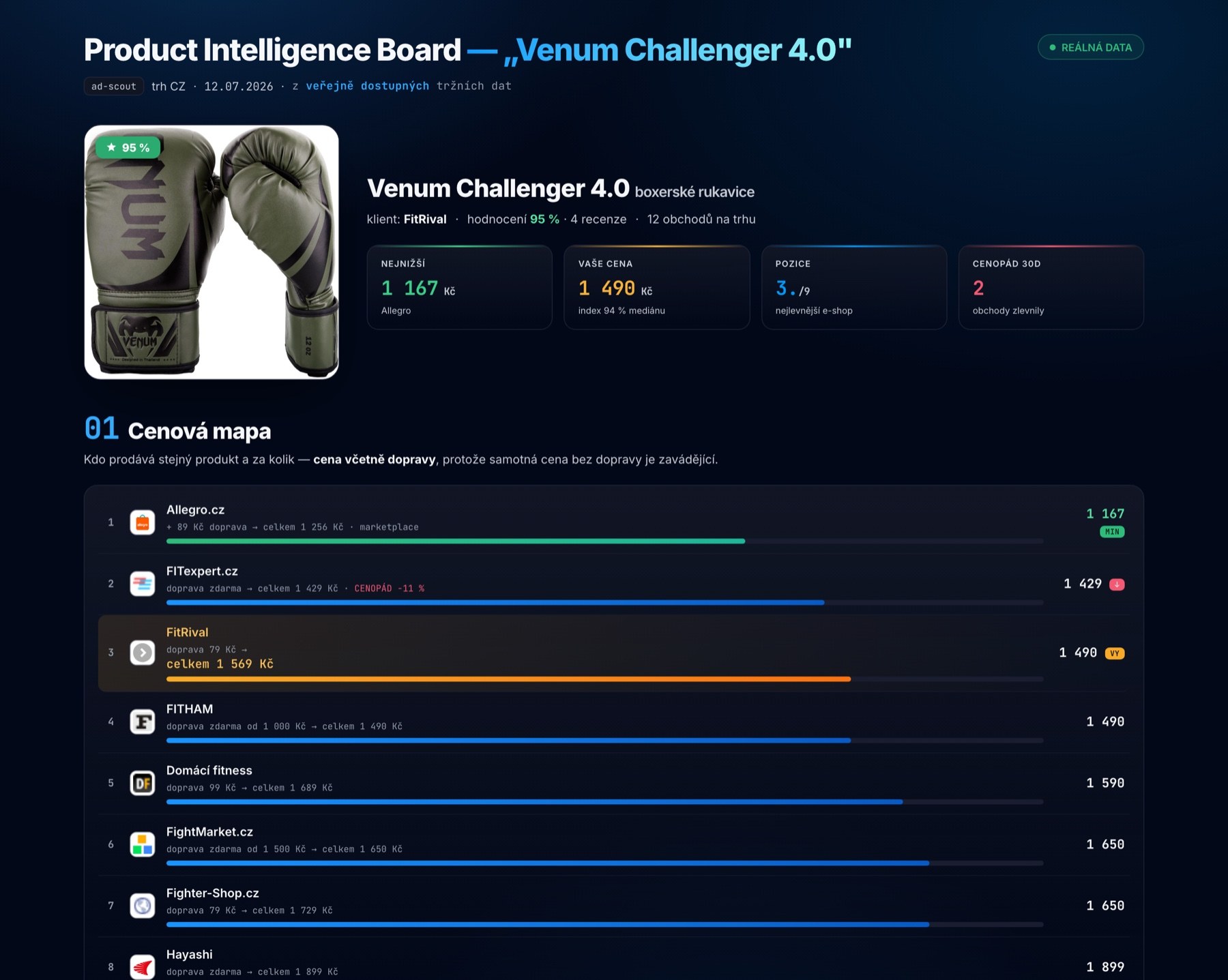Click the FITexpert.cz shop name
Image resolution: width=1228 pixels, height=980 pixels.
(x=202, y=571)
